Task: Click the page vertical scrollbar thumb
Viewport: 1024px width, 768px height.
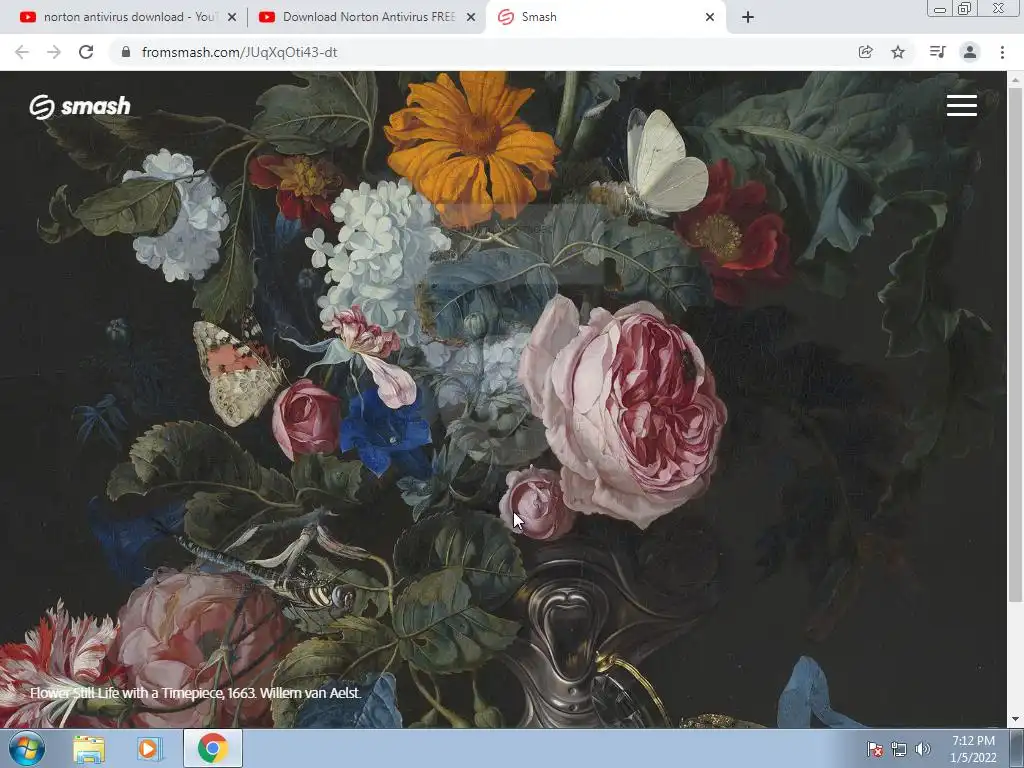Action: pyautogui.click(x=1015, y=344)
